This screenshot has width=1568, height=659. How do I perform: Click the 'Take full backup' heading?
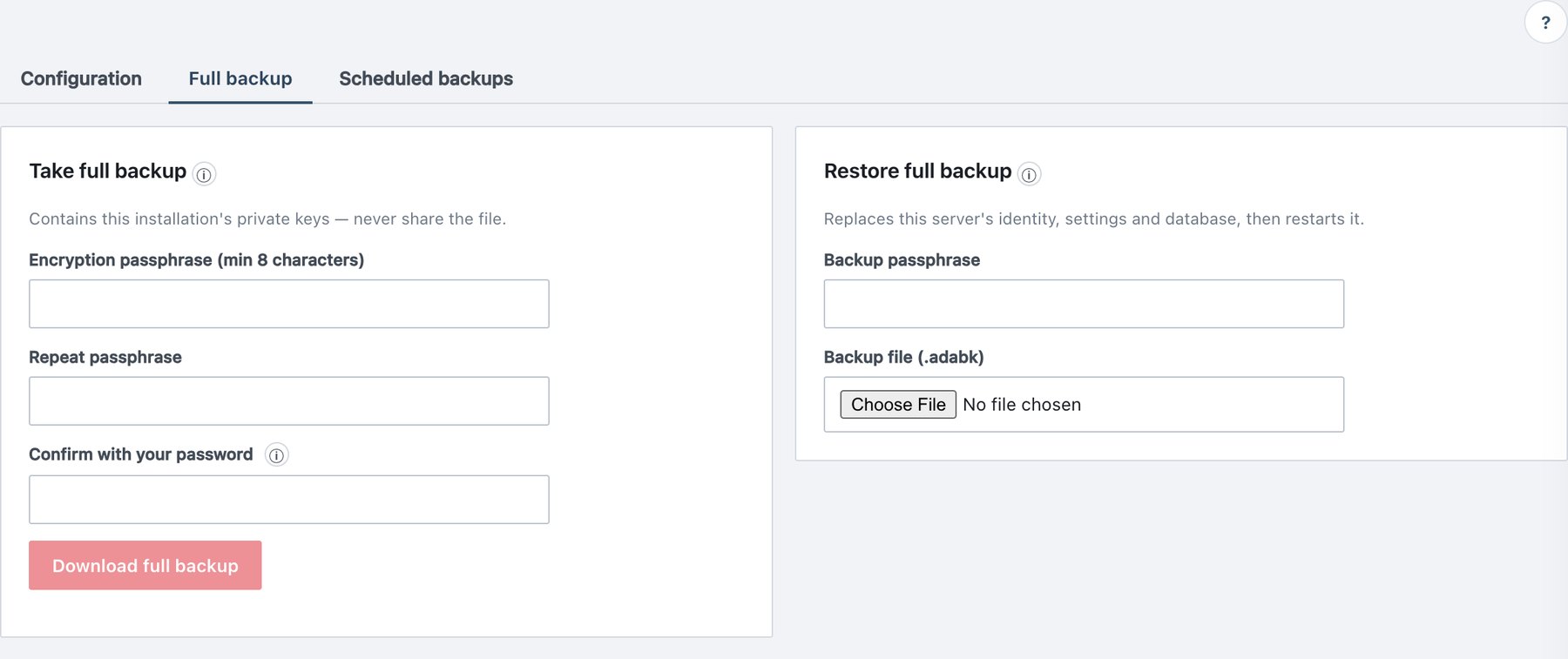[x=108, y=171]
